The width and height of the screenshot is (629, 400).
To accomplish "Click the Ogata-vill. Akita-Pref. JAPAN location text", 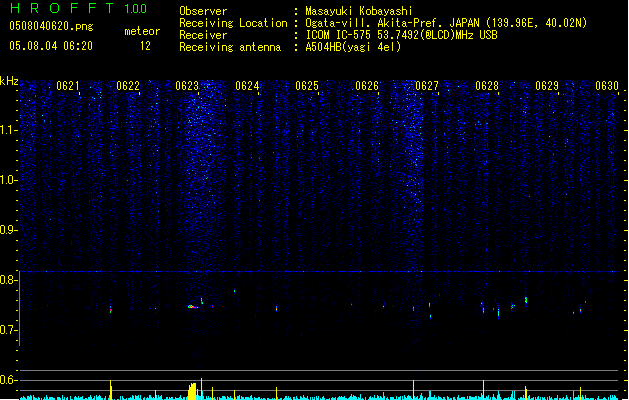I will tap(446, 23).
